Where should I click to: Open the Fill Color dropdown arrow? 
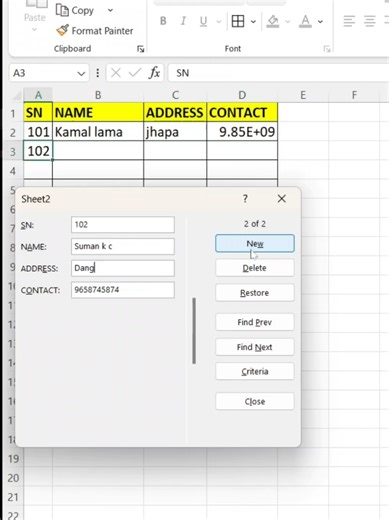(x=287, y=22)
